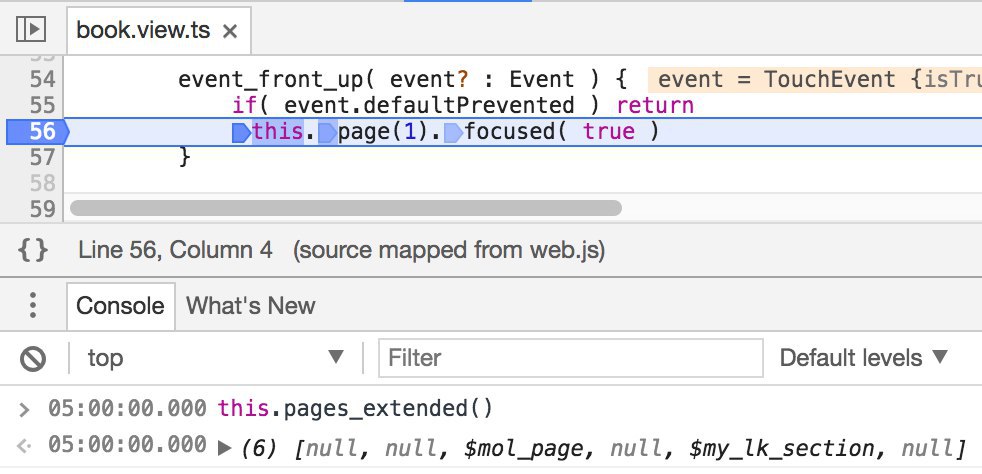Open the drawer three-dot menu
Viewport: 982px width, 474px height.
[33, 306]
